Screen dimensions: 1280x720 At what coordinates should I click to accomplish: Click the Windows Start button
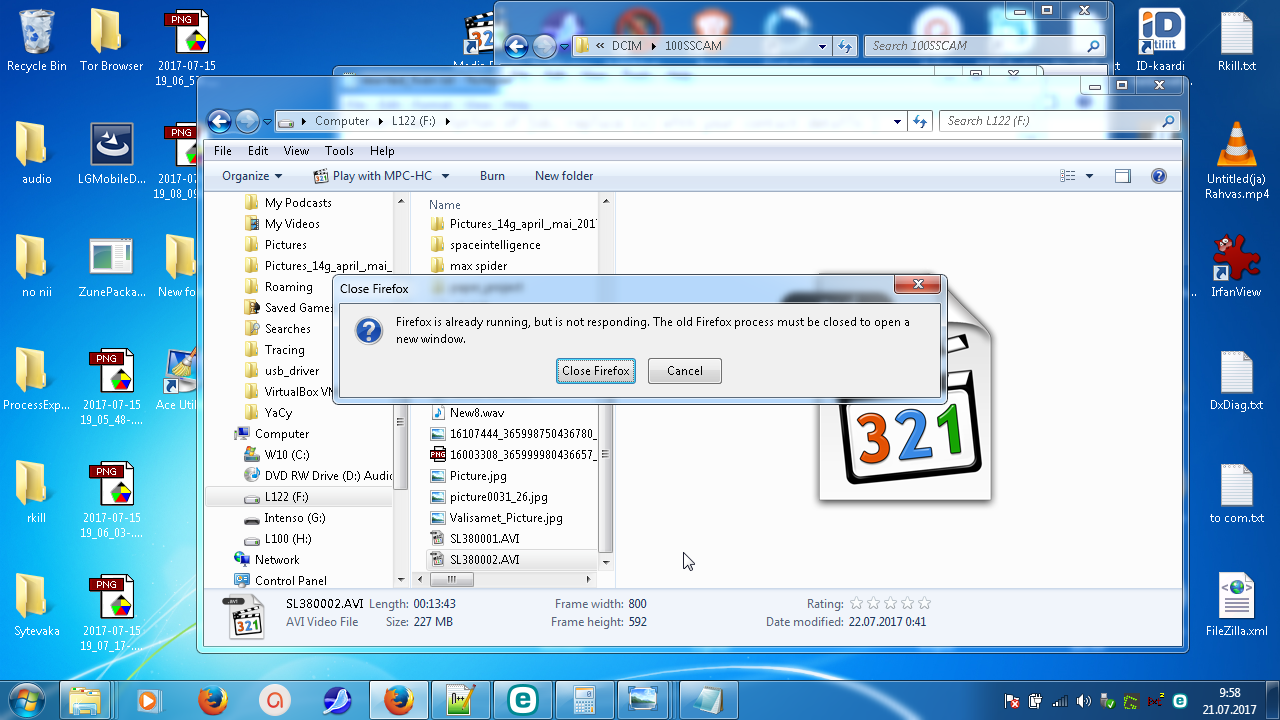pyautogui.click(x=26, y=699)
